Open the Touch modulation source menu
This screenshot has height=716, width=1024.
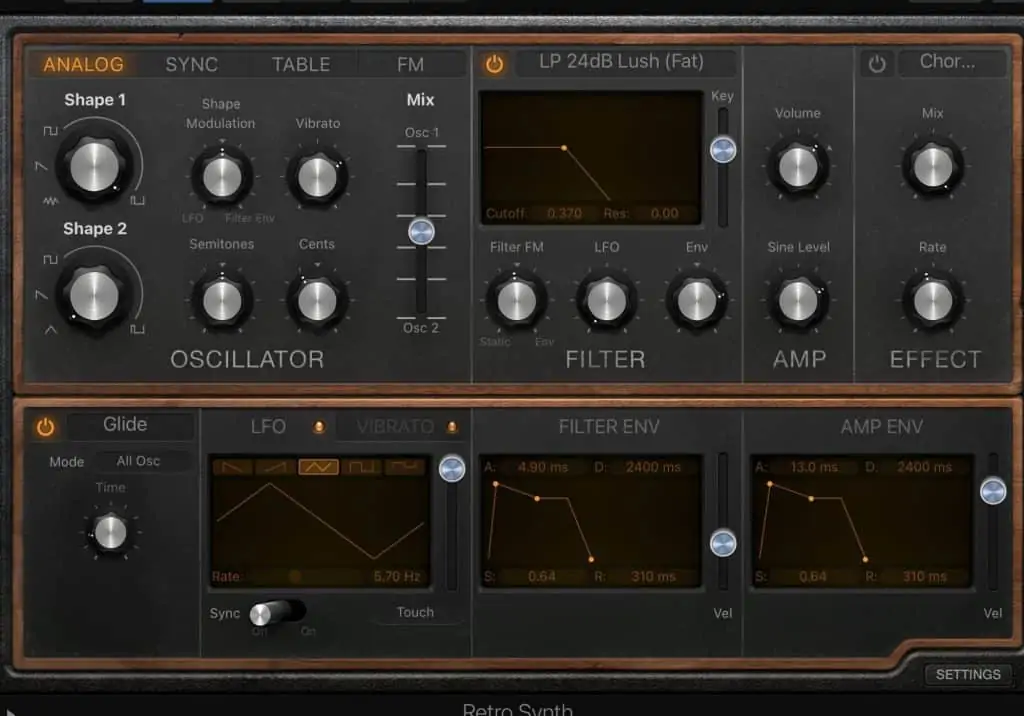pos(415,612)
